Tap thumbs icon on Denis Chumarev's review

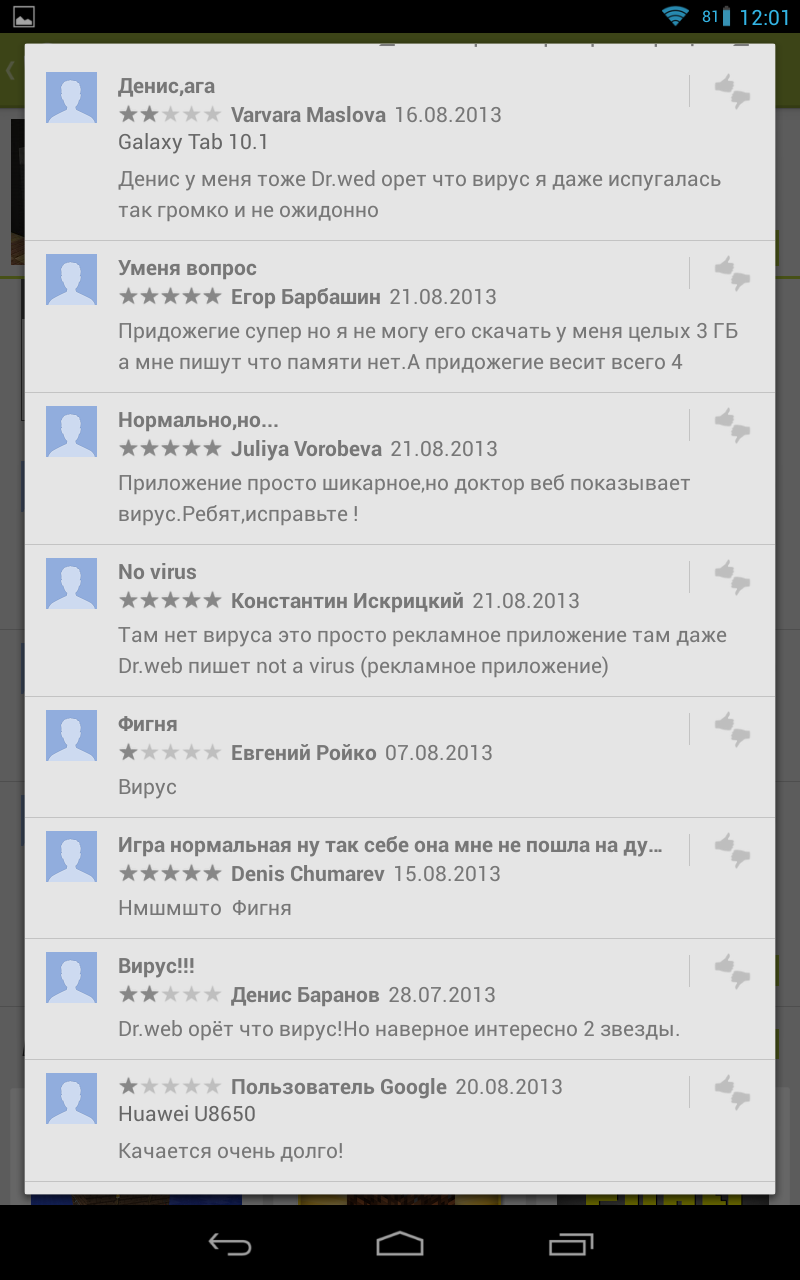point(732,850)
